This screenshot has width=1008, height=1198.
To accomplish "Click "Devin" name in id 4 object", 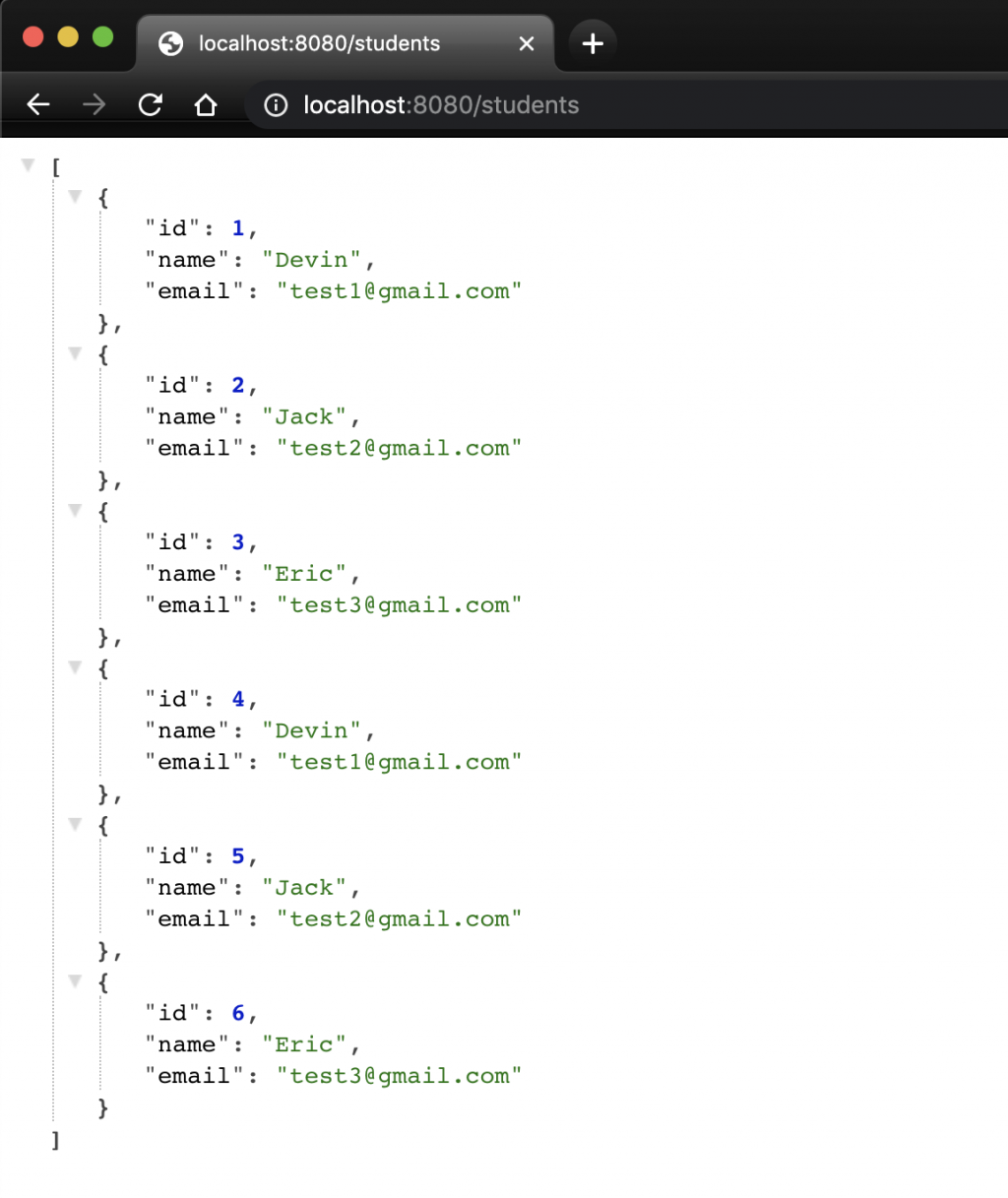I will tap(311, 730).
